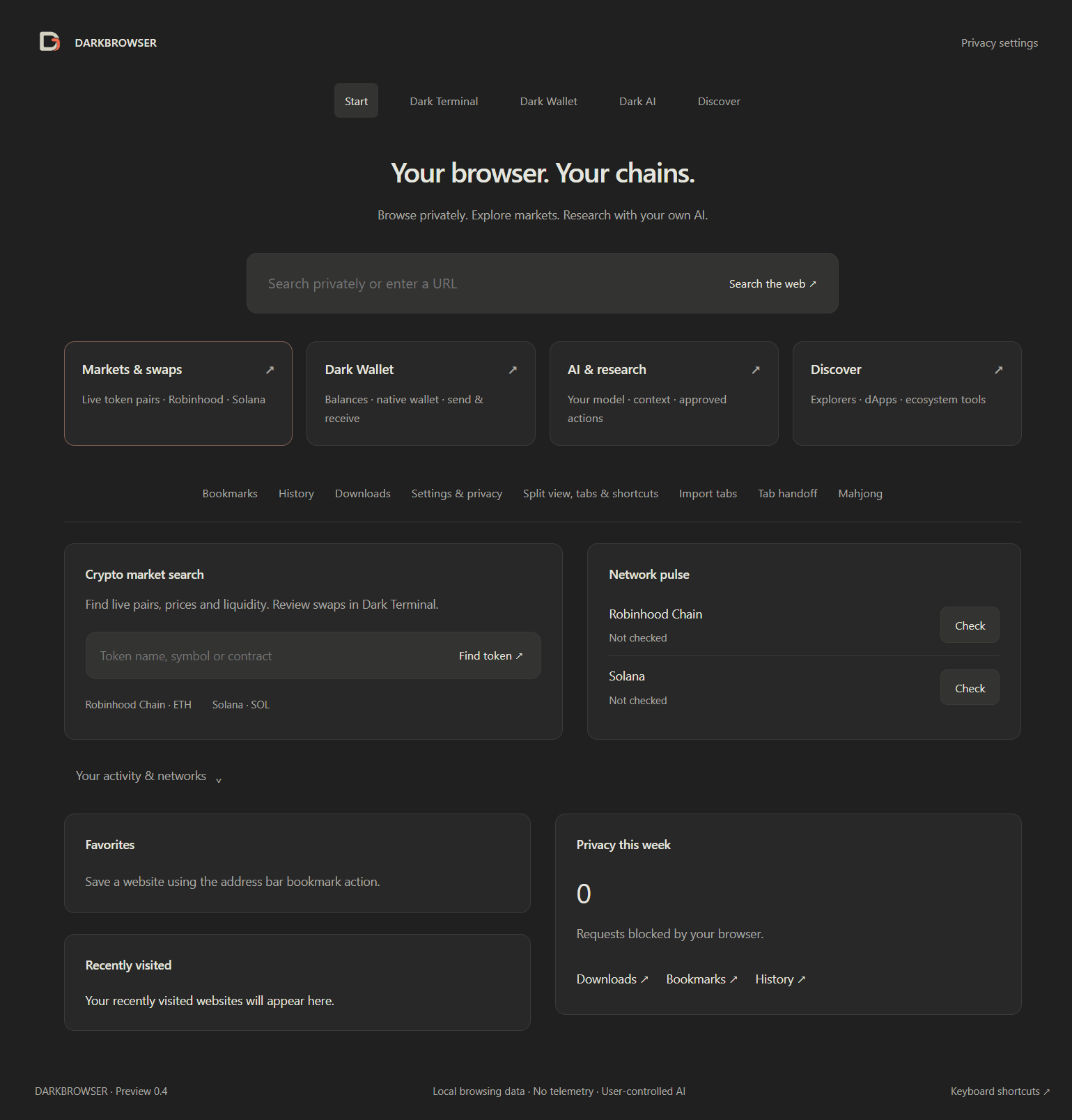The height and width of the screenshot is (1120, 1072).
Task: Check the Solana network status
Action: pos(970,687)
